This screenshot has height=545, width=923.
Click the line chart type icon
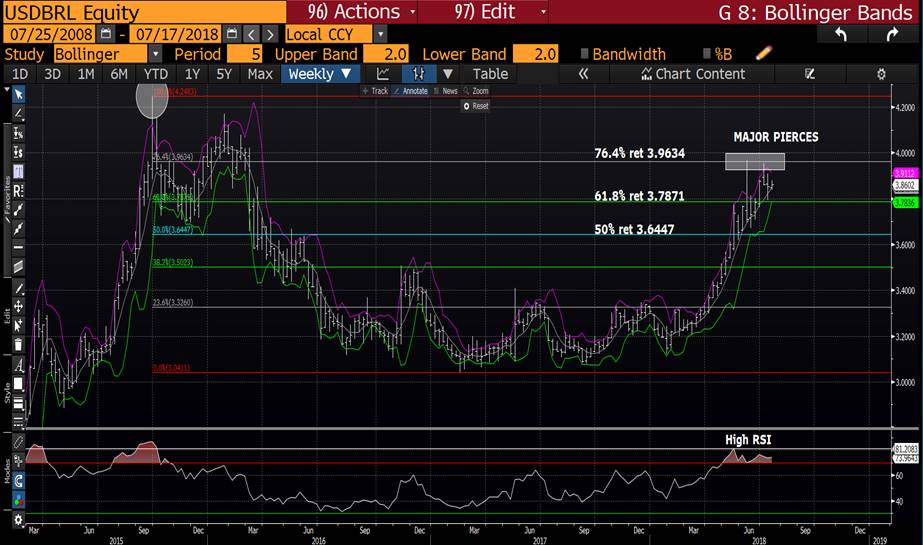(382, 74)
